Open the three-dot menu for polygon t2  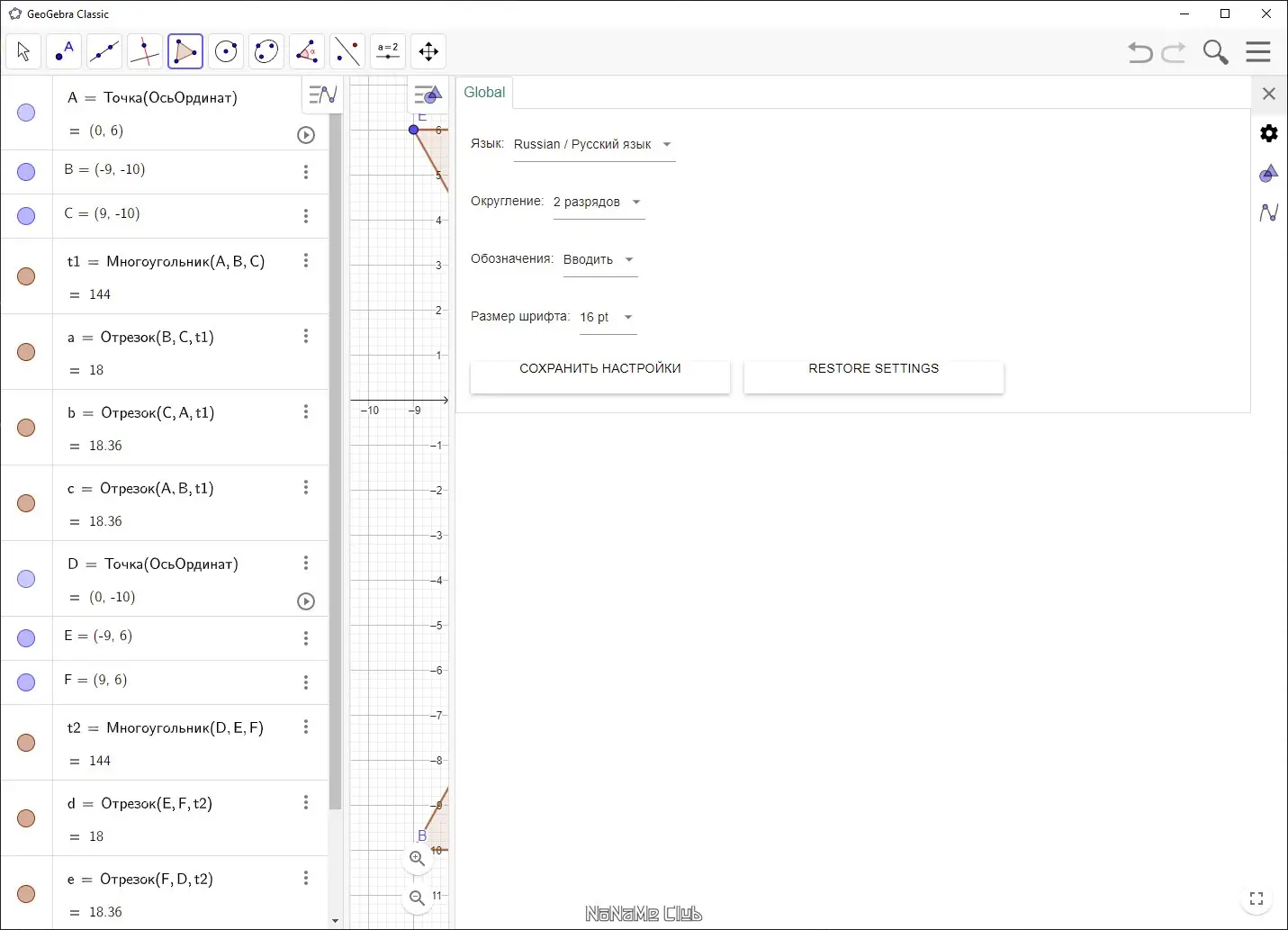(x=306, y=727)
